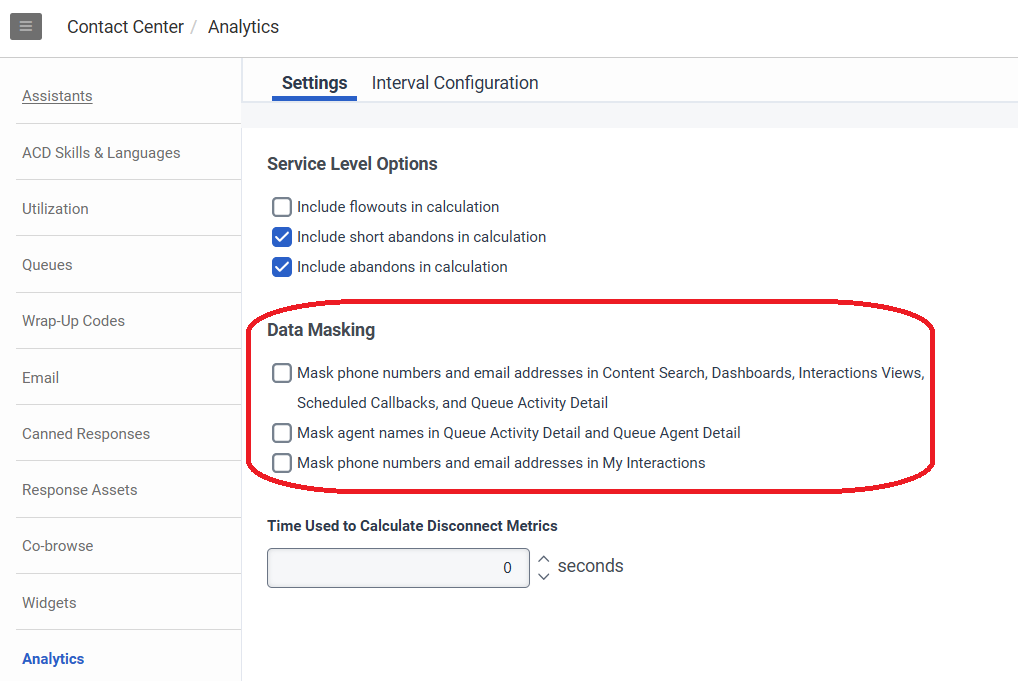Open the Widgets sidebar item

pos(49,603)
